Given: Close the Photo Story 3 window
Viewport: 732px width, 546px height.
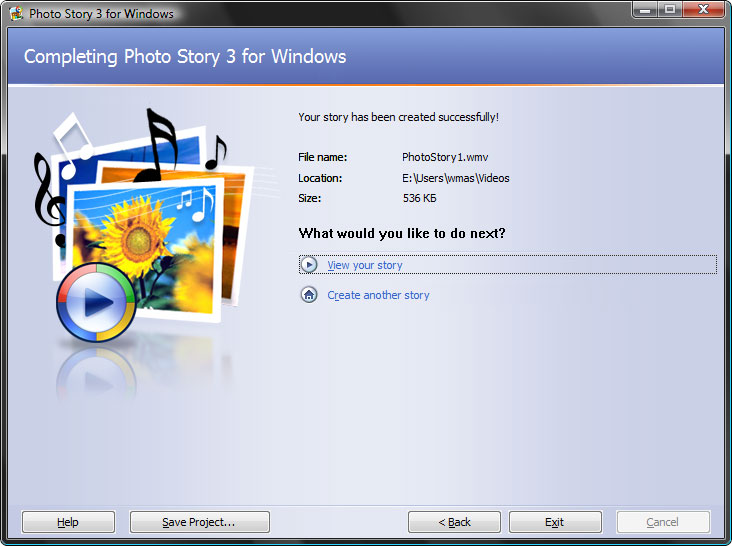Looking at the screenshot, I should tap(703, 9).
